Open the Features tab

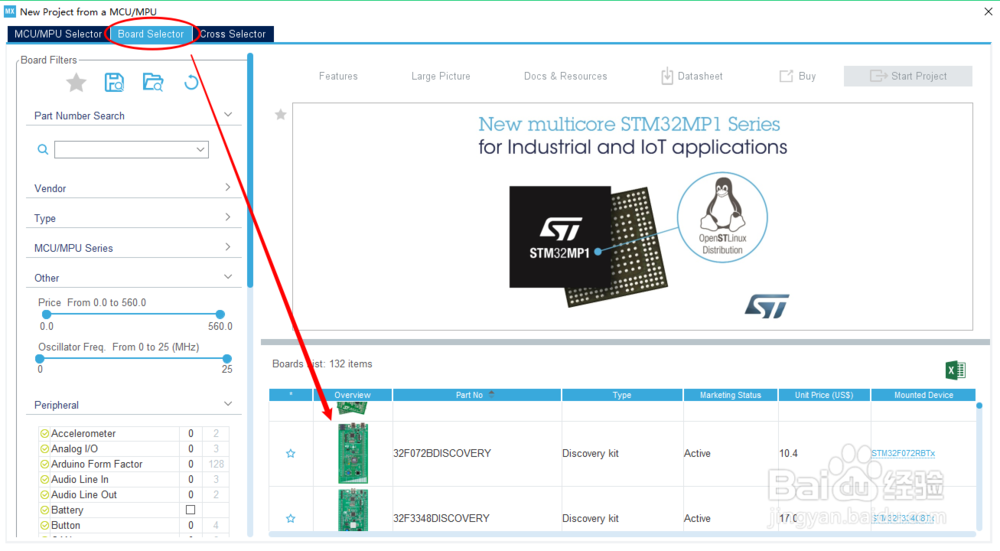[x=338, y=76]
